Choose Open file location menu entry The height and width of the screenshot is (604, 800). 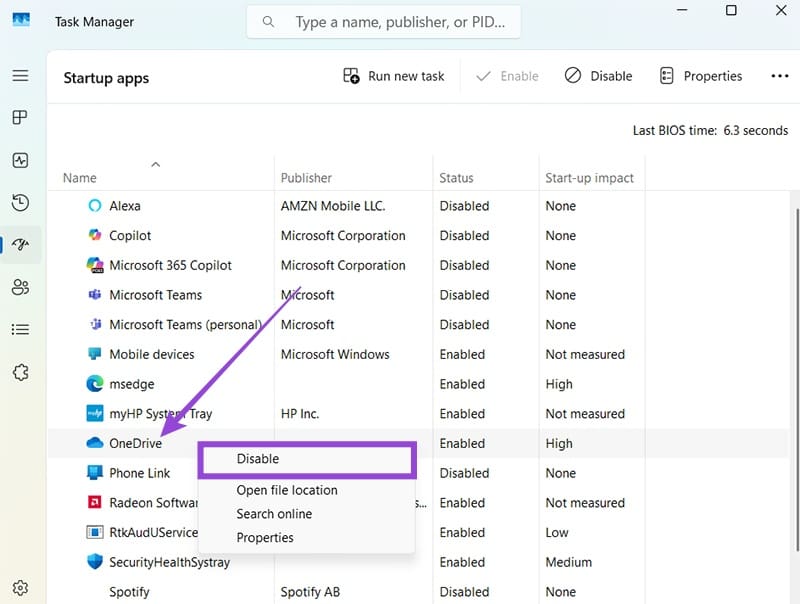pyautogui.click(x=287, y=490)
